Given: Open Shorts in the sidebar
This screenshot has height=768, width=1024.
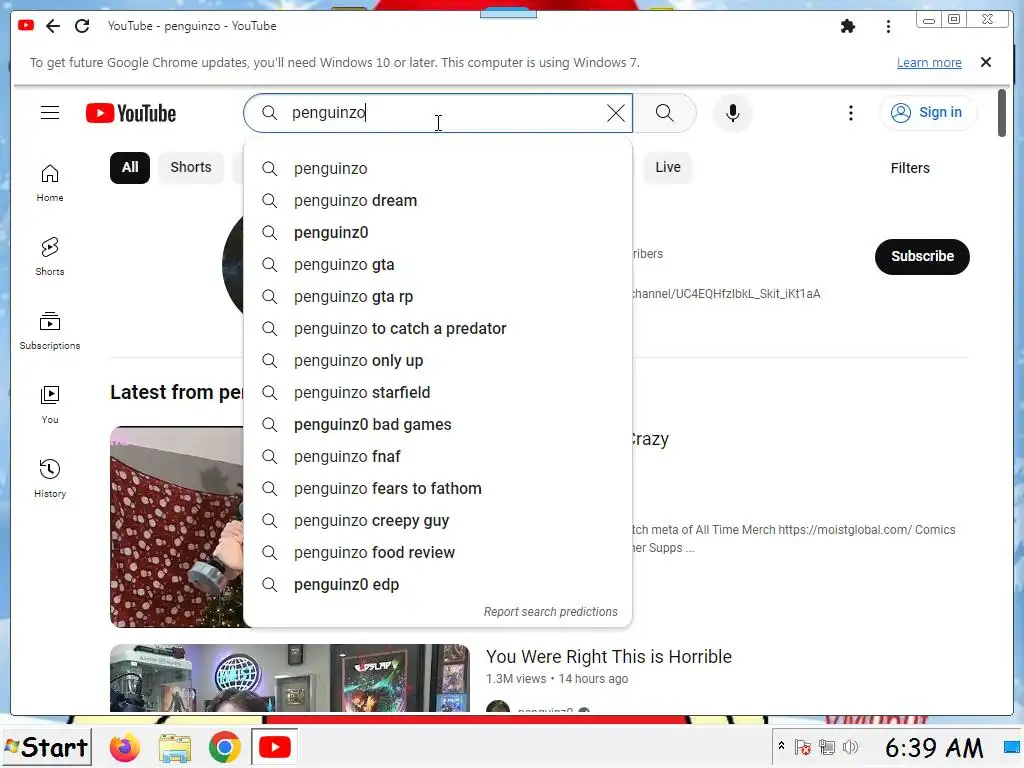Looking at the screenshot, I should tap(50, 257).
